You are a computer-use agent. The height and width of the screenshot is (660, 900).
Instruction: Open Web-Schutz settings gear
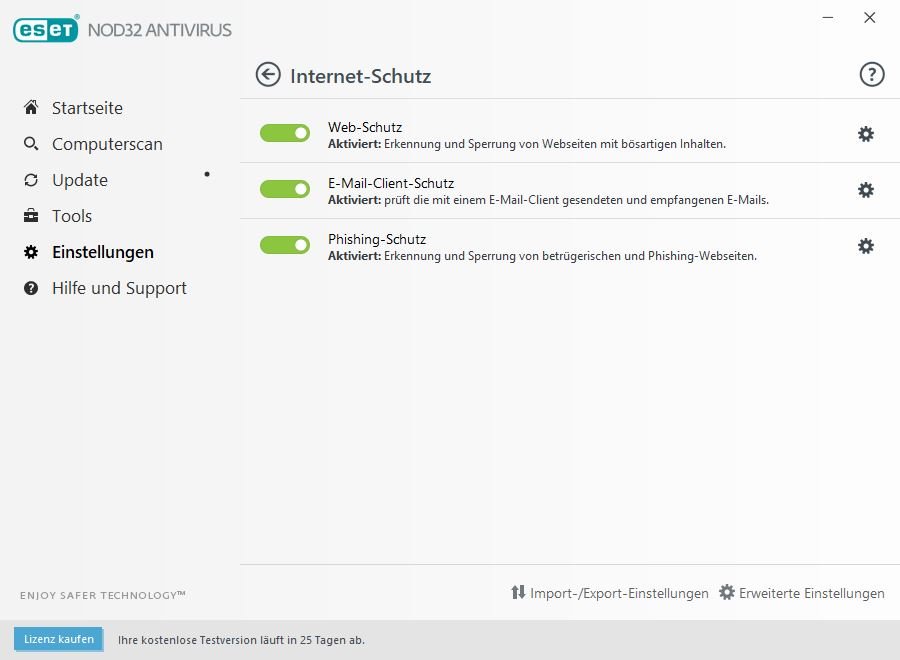866,134
